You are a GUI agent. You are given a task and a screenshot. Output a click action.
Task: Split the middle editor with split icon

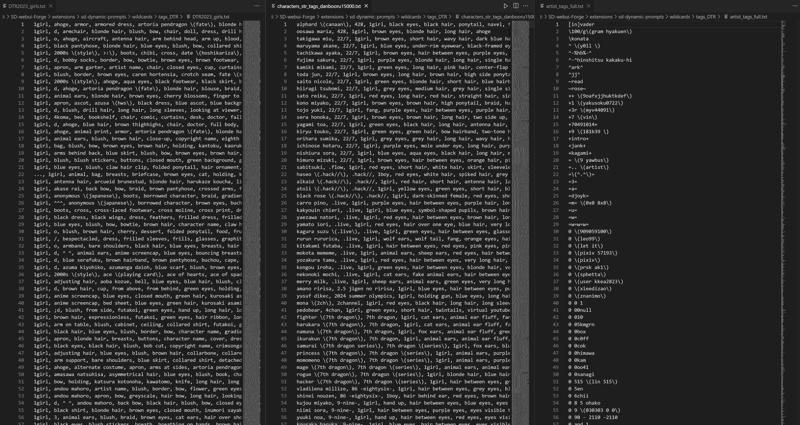pyautogui.click(x=516, y=6)
